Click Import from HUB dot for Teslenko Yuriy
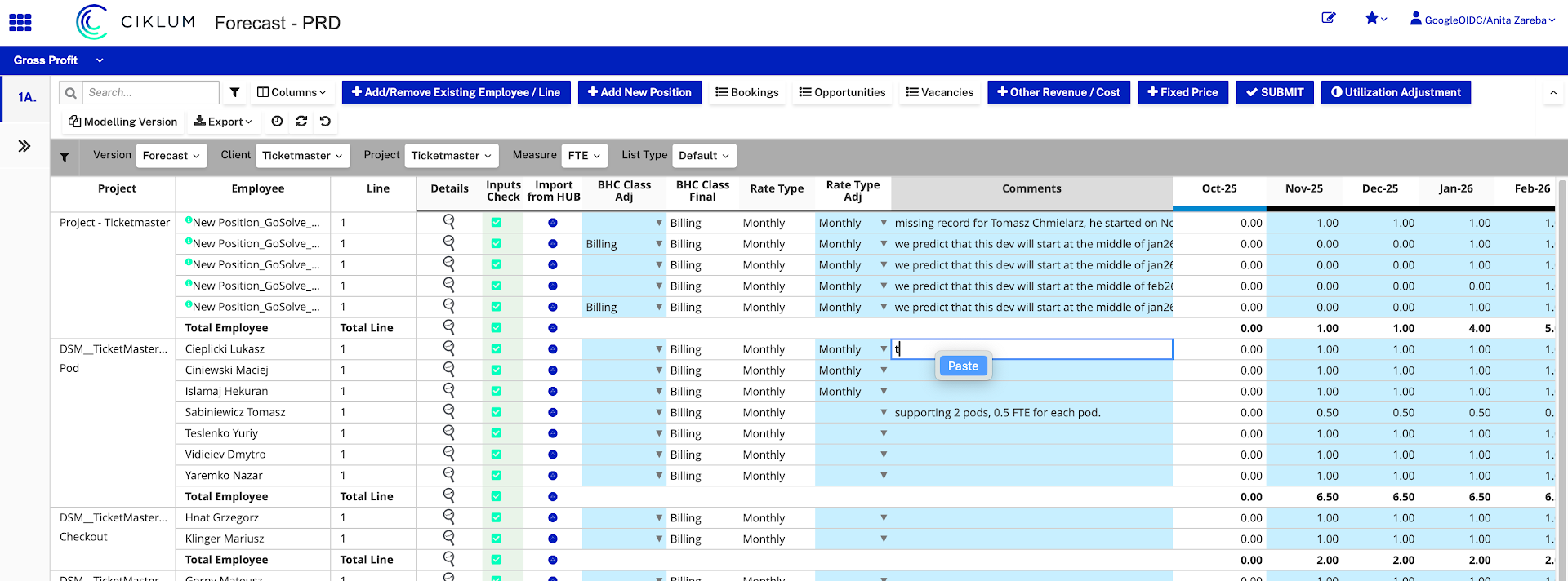This screenshot has width=1568, height=581. coord(553,433)
